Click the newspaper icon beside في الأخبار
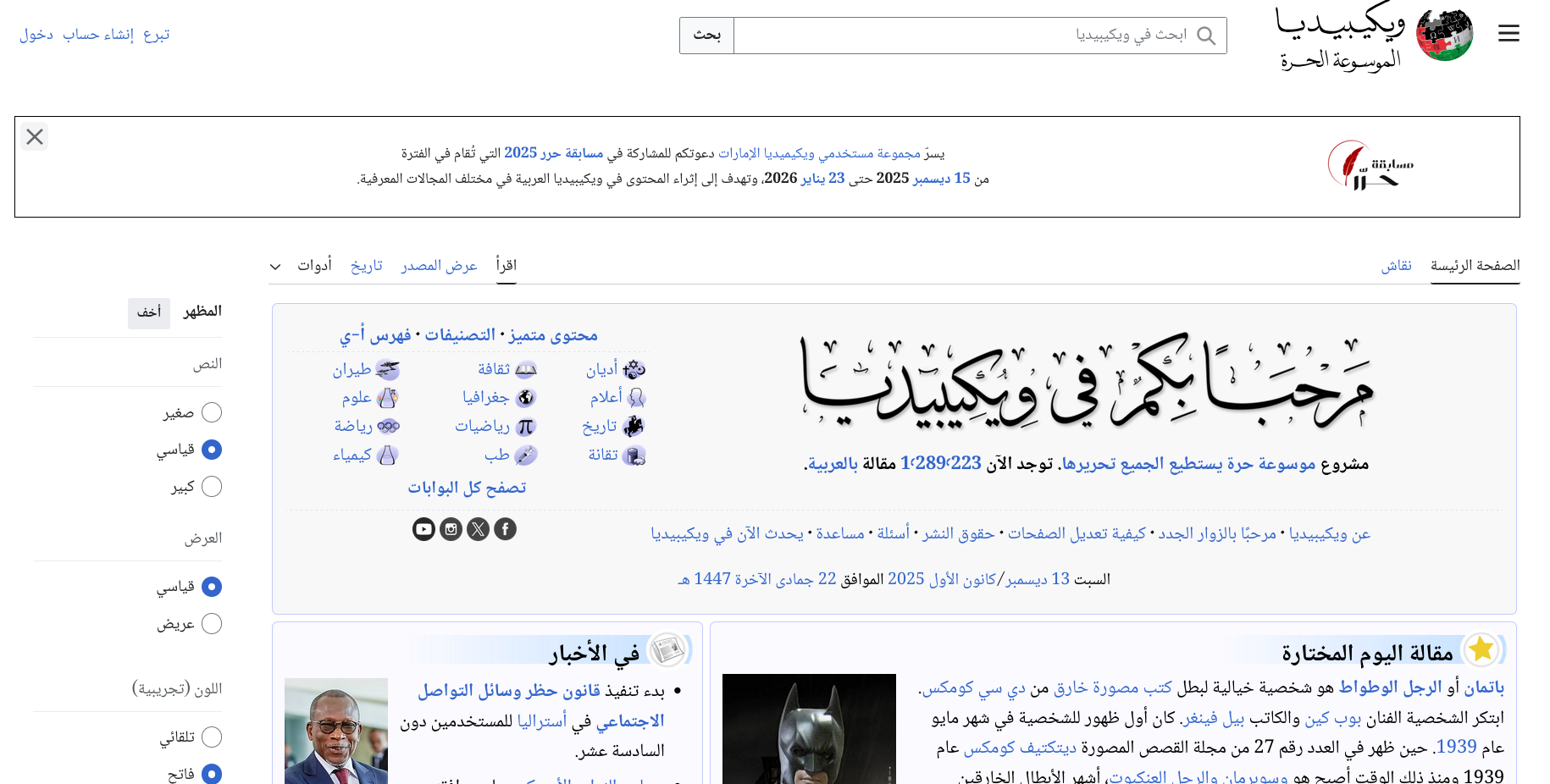This screenshot has width=1550, height=784. (x=669, y=649)
